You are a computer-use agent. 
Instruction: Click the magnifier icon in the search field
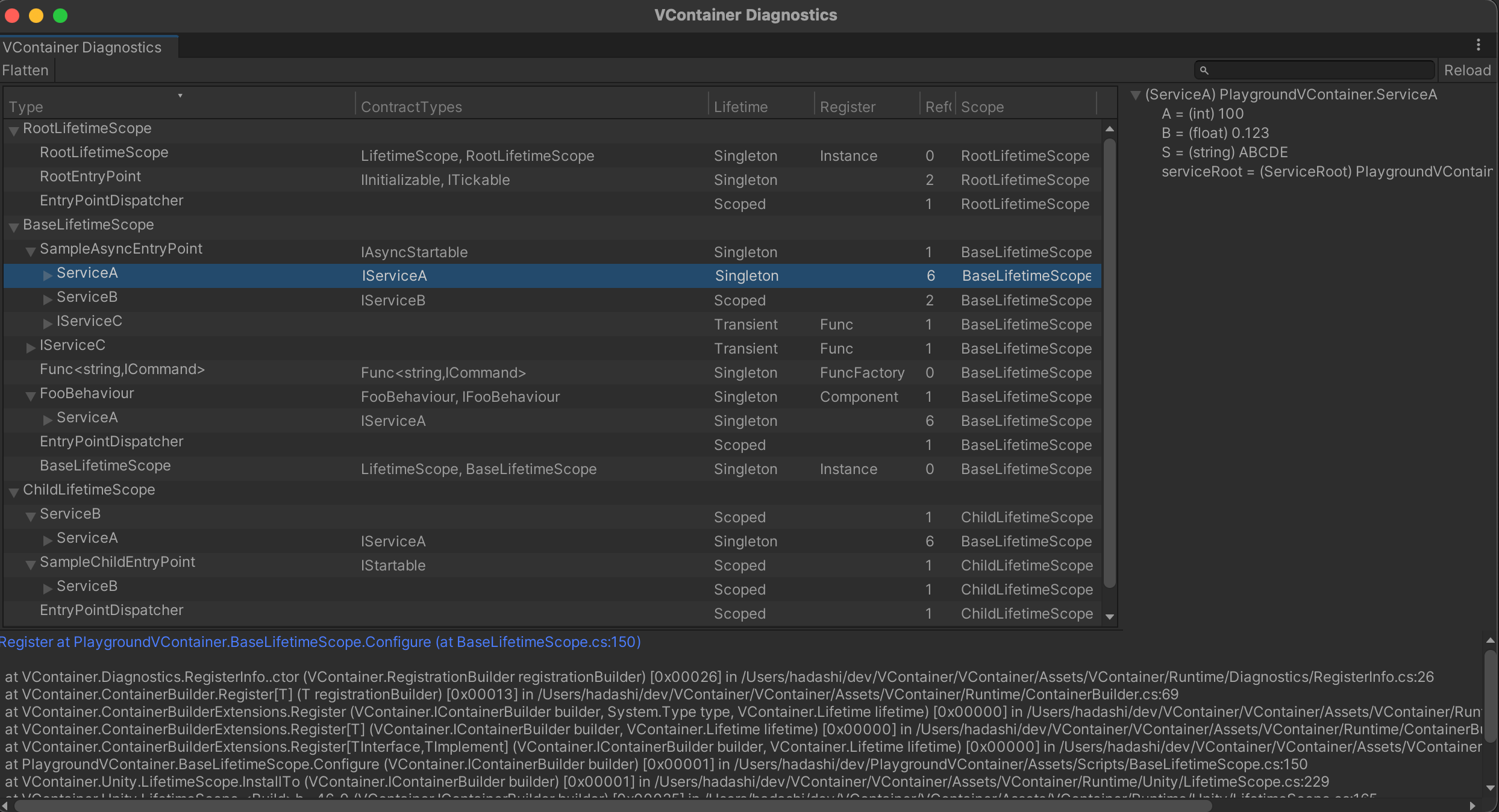pyautogui.click(x=1204, y=70)
